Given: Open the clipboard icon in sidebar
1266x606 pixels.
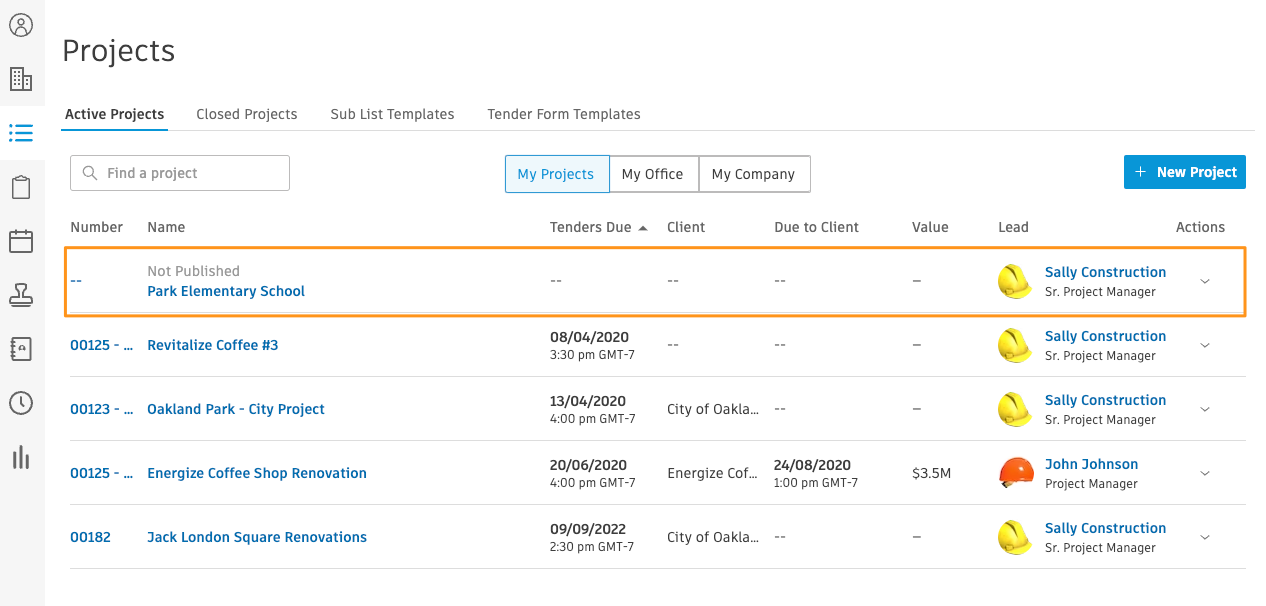Looking at the screenshot, I should [21, 187].
